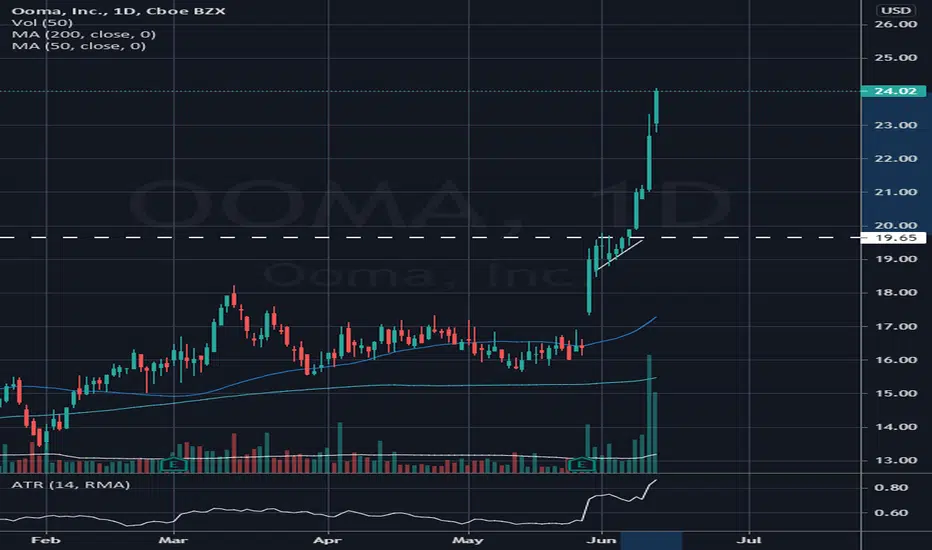The height and width of the screenshot is (550, 932).
Task: Click the 18.00 price scale label
Action: point(895,293)
